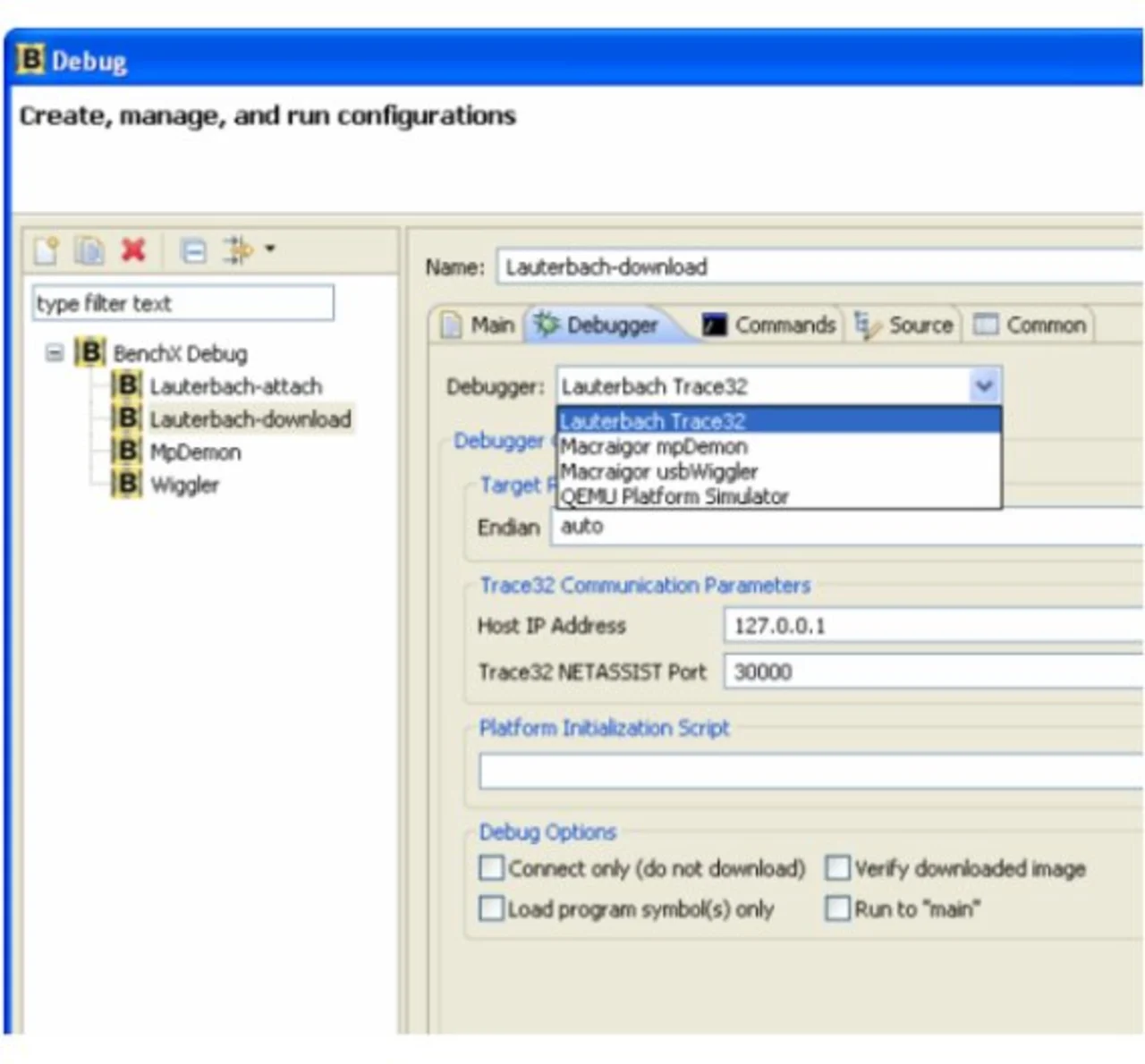Enable Run to "main" checkbox
The image size is (1145, 1064).
[837, 909]
